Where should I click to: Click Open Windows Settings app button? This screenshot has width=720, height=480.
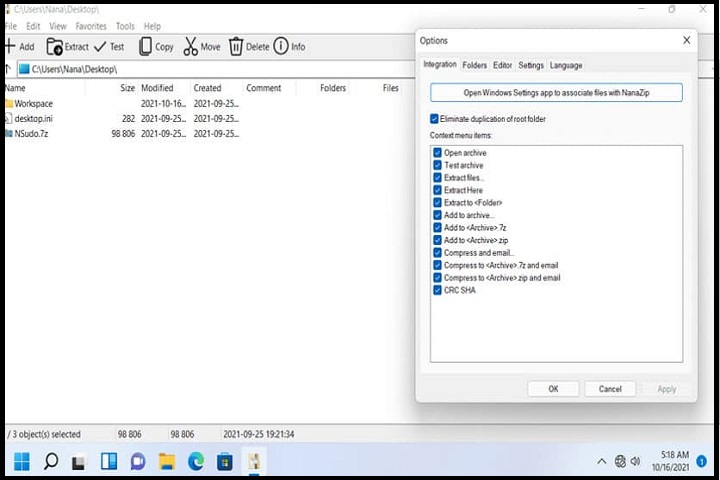click(556, 92)
